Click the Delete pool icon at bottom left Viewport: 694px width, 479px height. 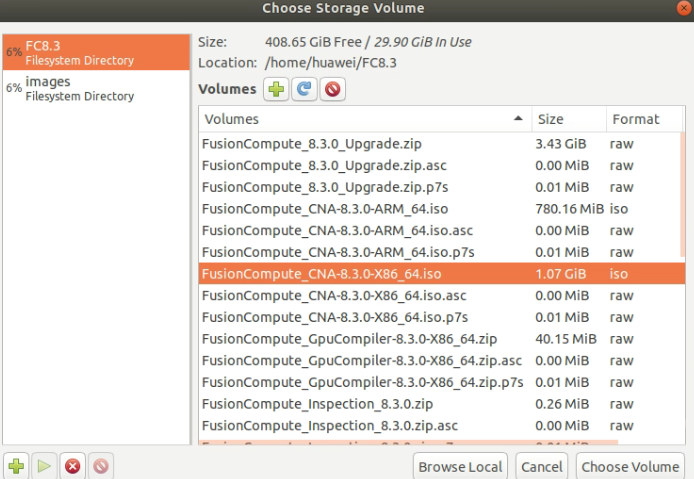tap(101, 466)
